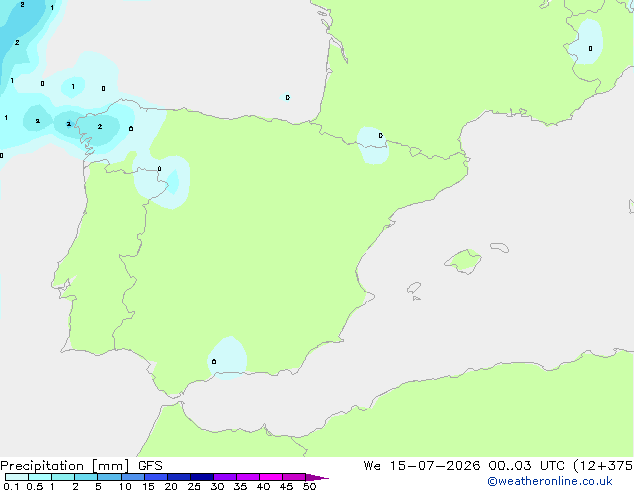The width and height of the screenshot is (634, 490).
Task: Click the weatheronline.co.uk copyright link
Action: pos(550,481)
